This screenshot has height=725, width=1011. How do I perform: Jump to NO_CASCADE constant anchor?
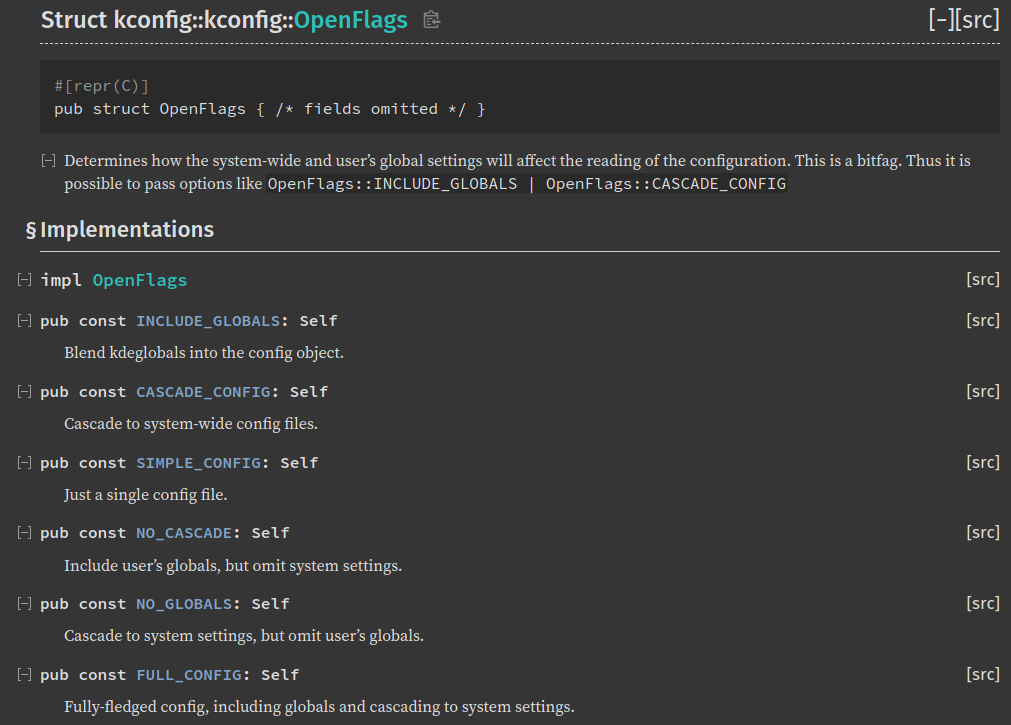point(184,533)
